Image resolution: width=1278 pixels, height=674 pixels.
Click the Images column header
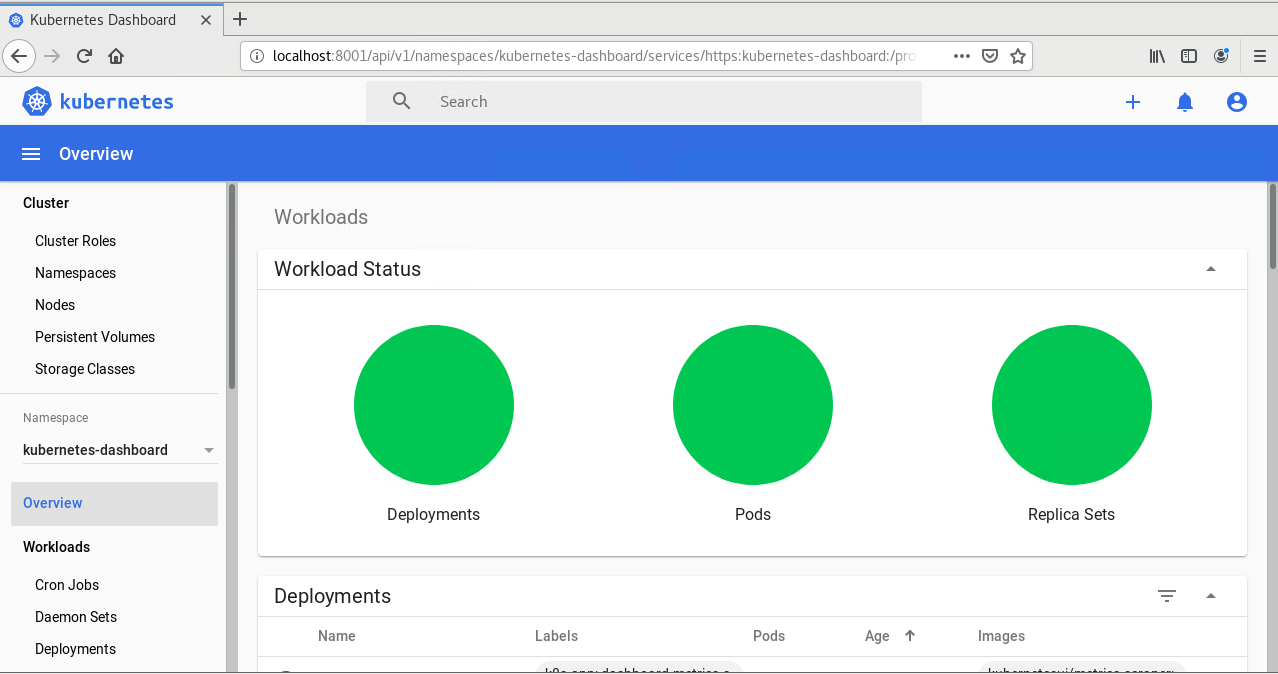click(1001, 636)
